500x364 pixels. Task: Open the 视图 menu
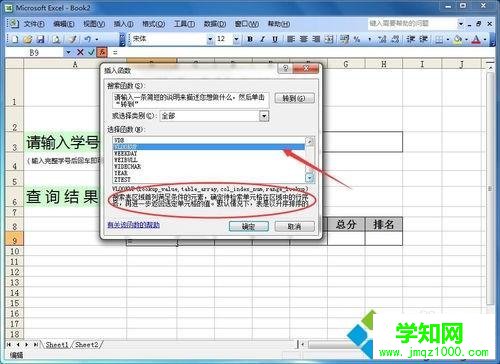point(94,24)
